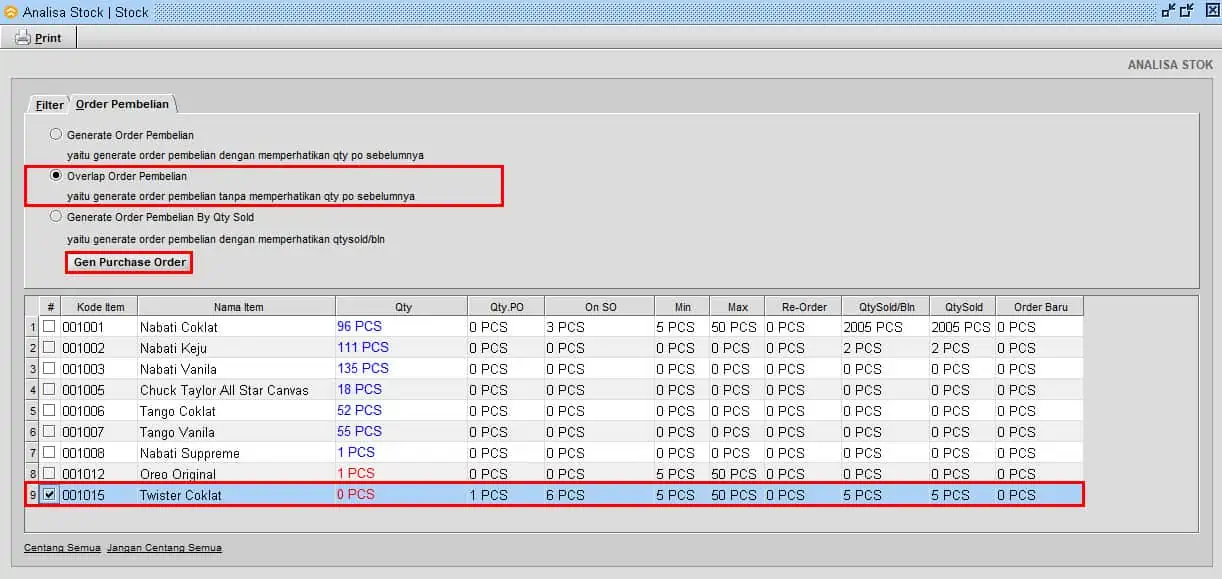The image size is (1222, 579).
Task: Select item code 001008
Action: click(x=83, y=453)
